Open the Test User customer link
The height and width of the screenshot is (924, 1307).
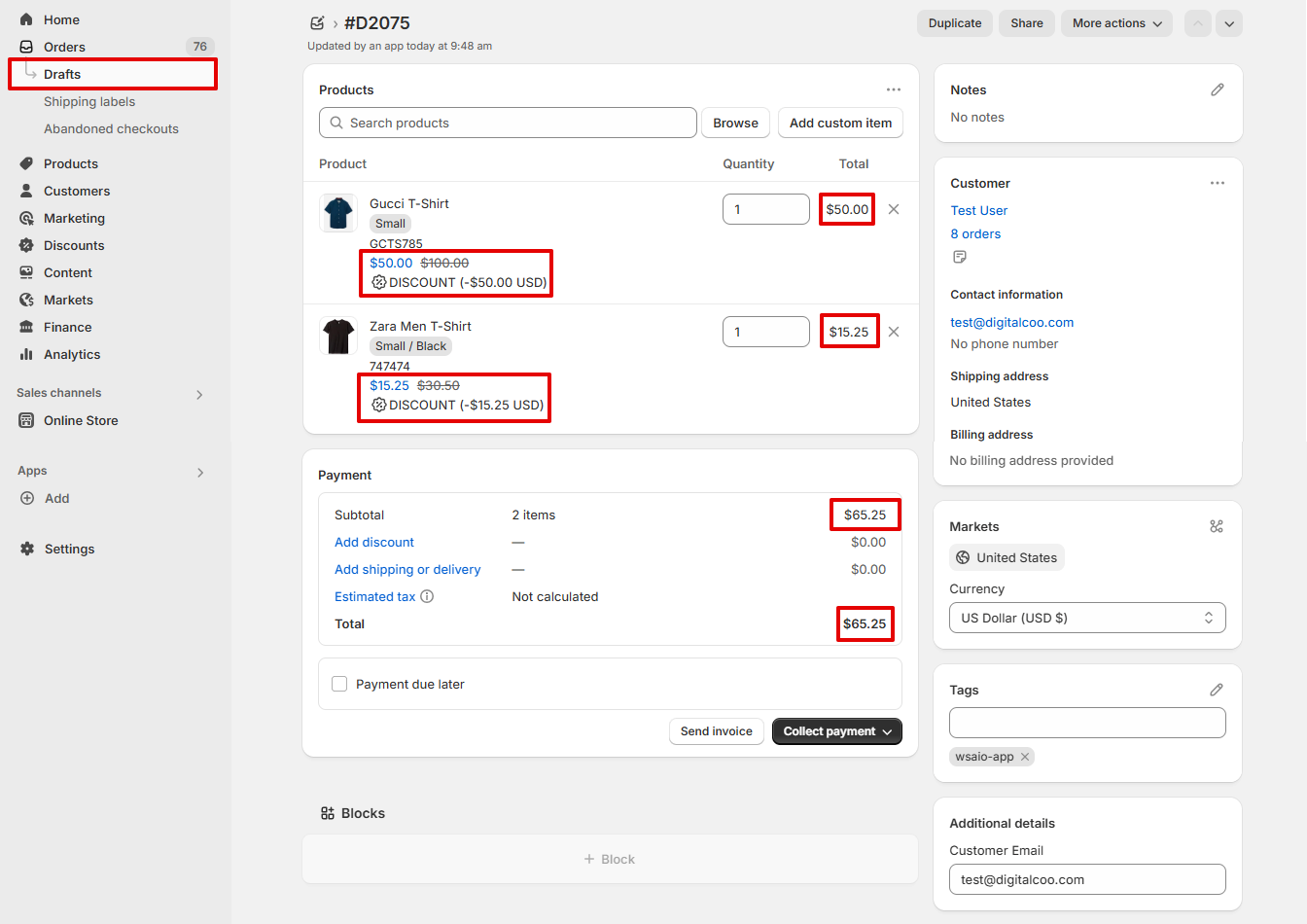coord(978,210)
